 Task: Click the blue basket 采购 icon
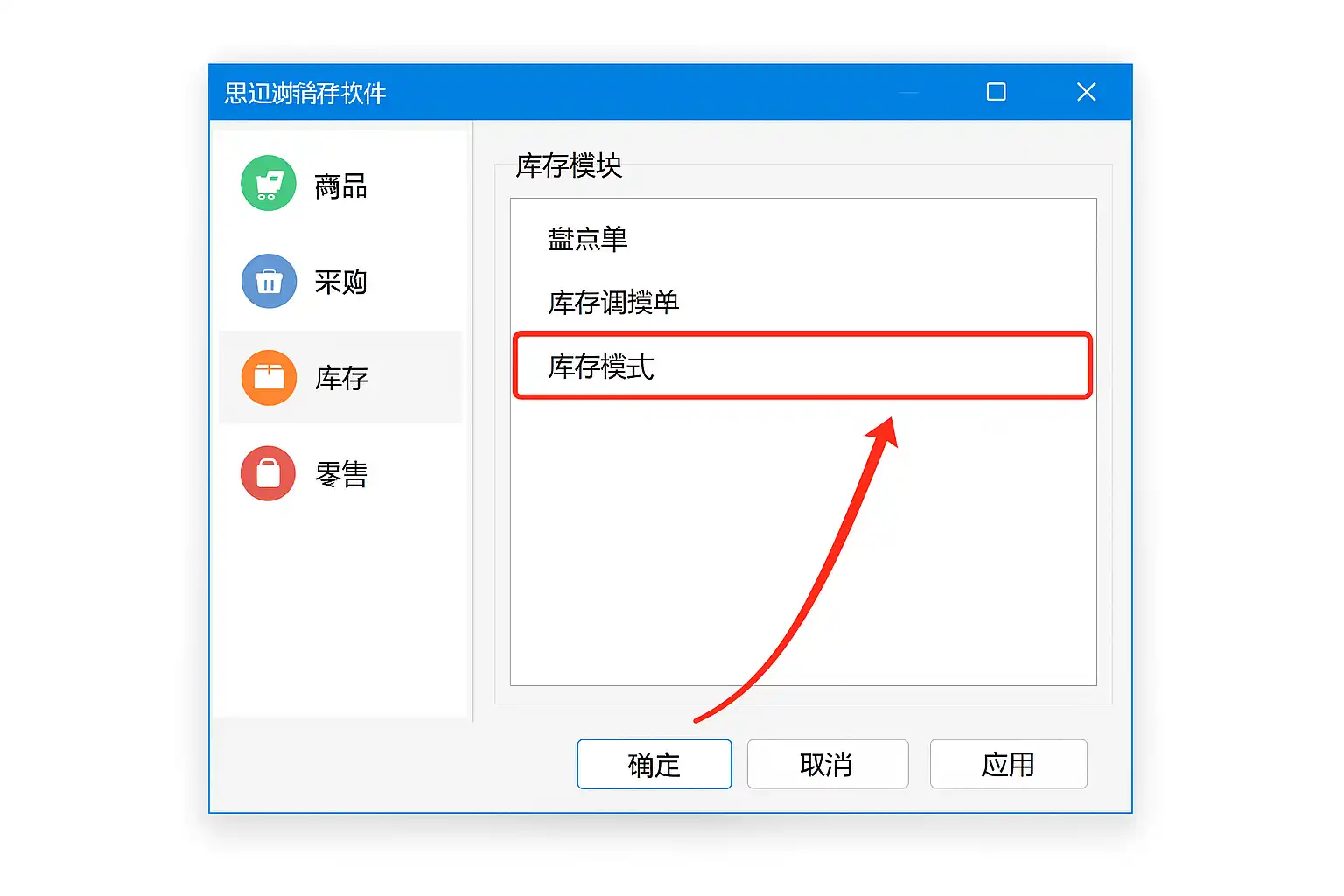[269, 281]
